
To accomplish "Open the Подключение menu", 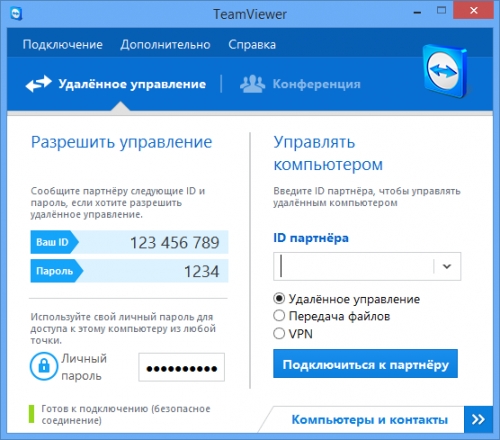I will (63, 45).
